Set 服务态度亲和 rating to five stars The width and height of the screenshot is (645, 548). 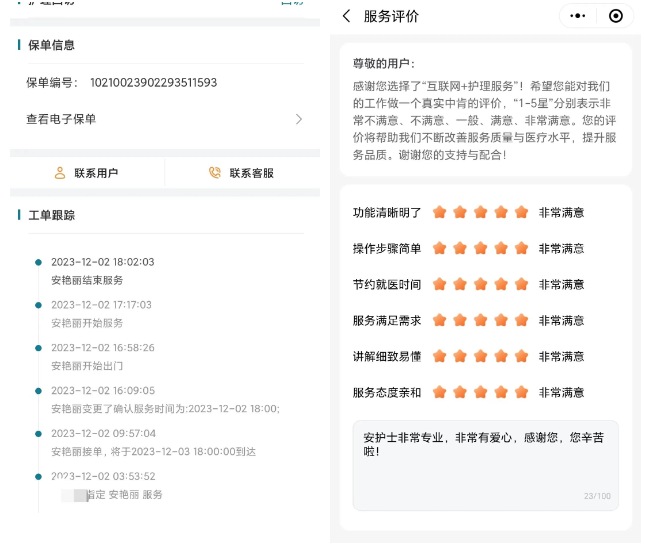[521, 392]
